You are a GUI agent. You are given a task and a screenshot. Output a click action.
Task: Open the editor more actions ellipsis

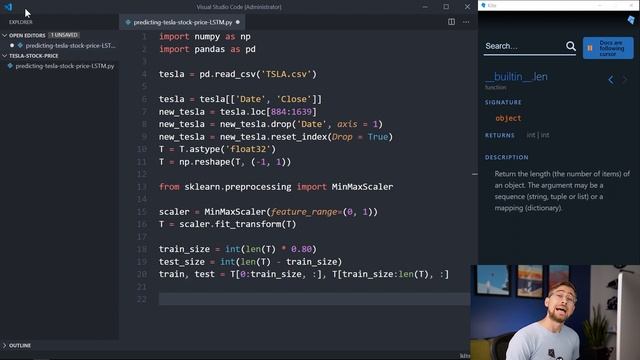(x=466, y=22)
